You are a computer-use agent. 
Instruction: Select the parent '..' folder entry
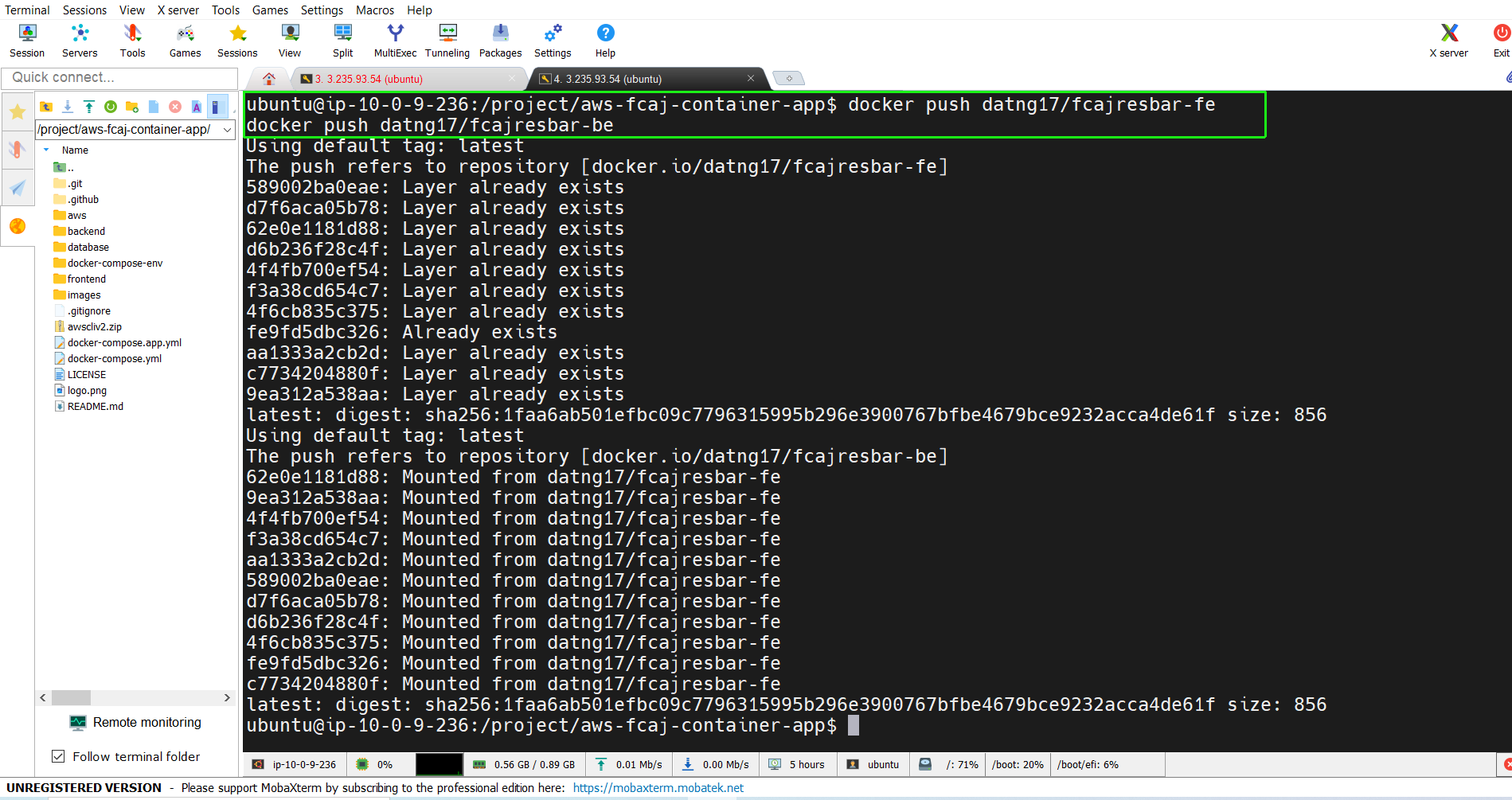pyautogui.click(x=64, y=168)
